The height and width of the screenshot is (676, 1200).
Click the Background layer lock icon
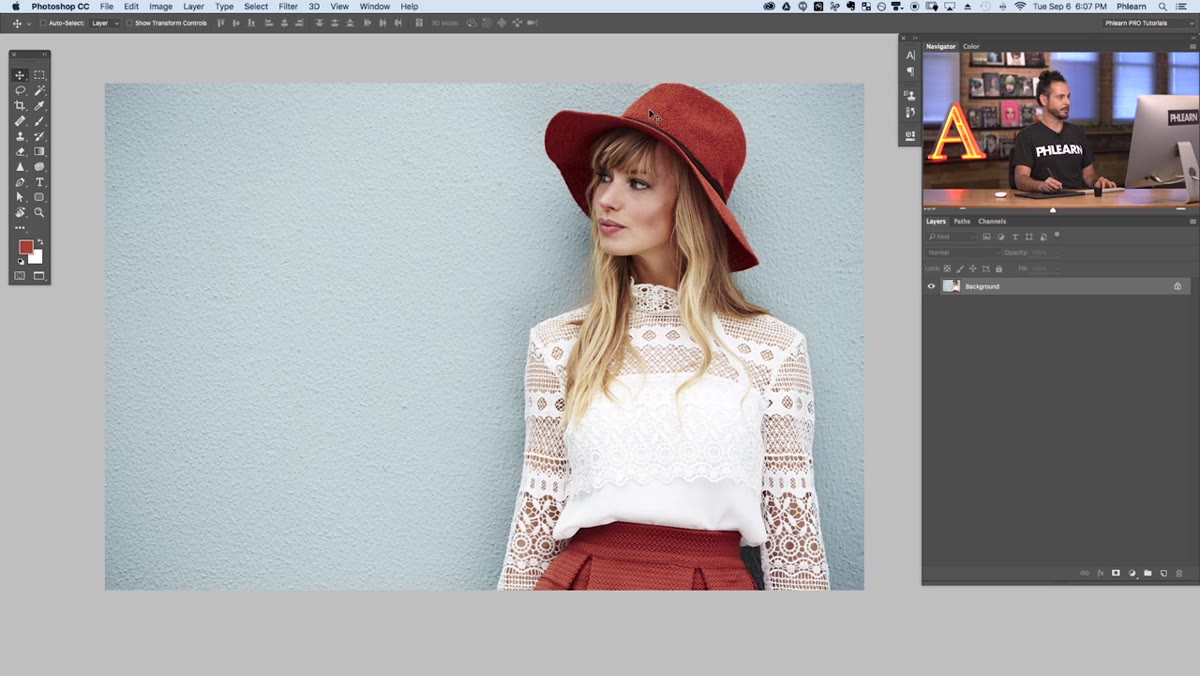[x=1177, y=286]
